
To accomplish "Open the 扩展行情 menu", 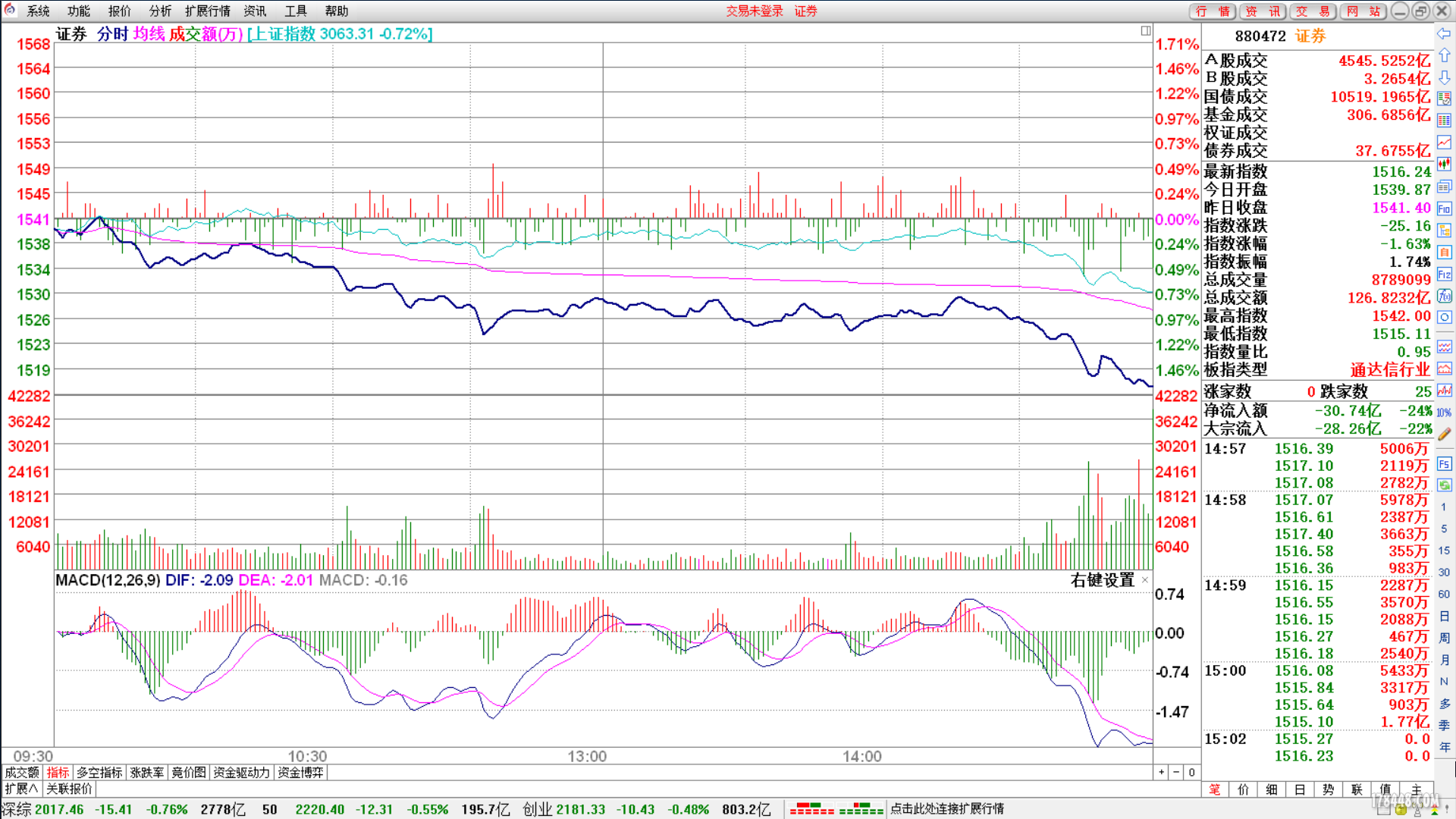I will 208,11.
